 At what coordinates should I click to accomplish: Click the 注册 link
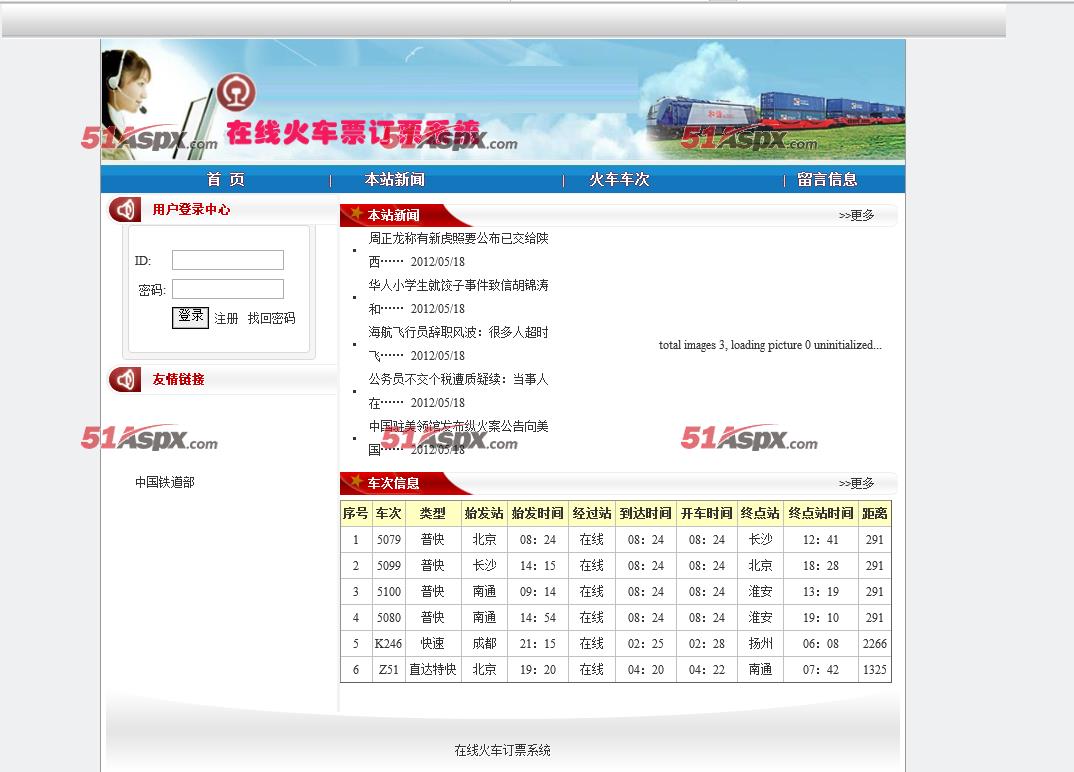(x=226, y=318)
